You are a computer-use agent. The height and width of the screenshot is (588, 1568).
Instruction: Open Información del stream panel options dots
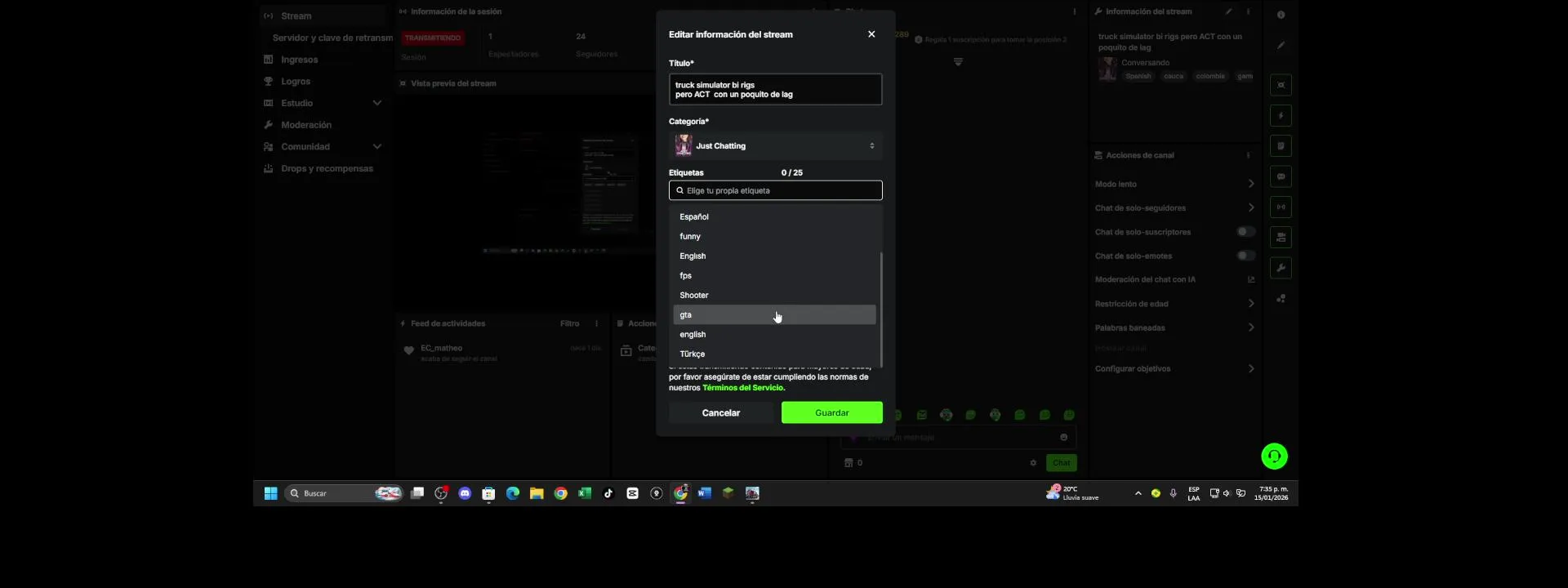tap(1247, 11)
